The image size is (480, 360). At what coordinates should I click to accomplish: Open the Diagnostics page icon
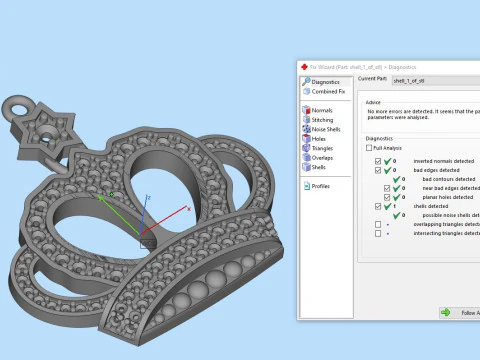point(306,81)
